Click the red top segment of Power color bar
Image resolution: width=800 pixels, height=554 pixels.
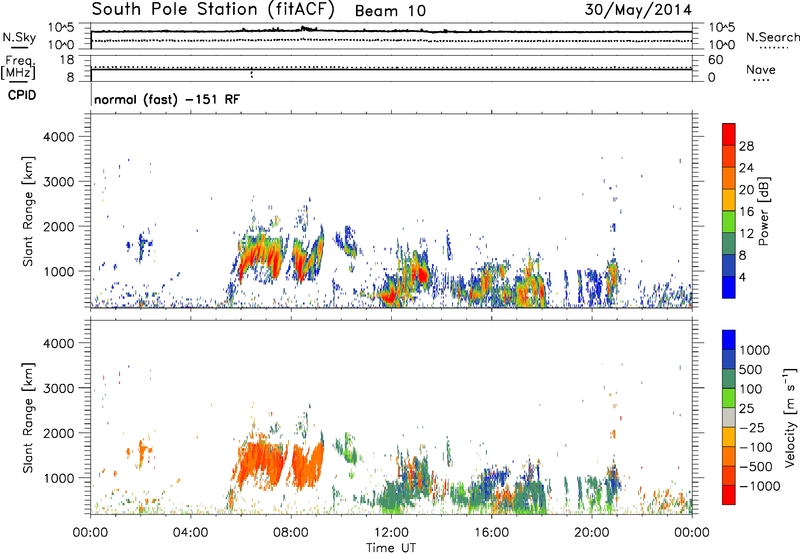(729, 134)
